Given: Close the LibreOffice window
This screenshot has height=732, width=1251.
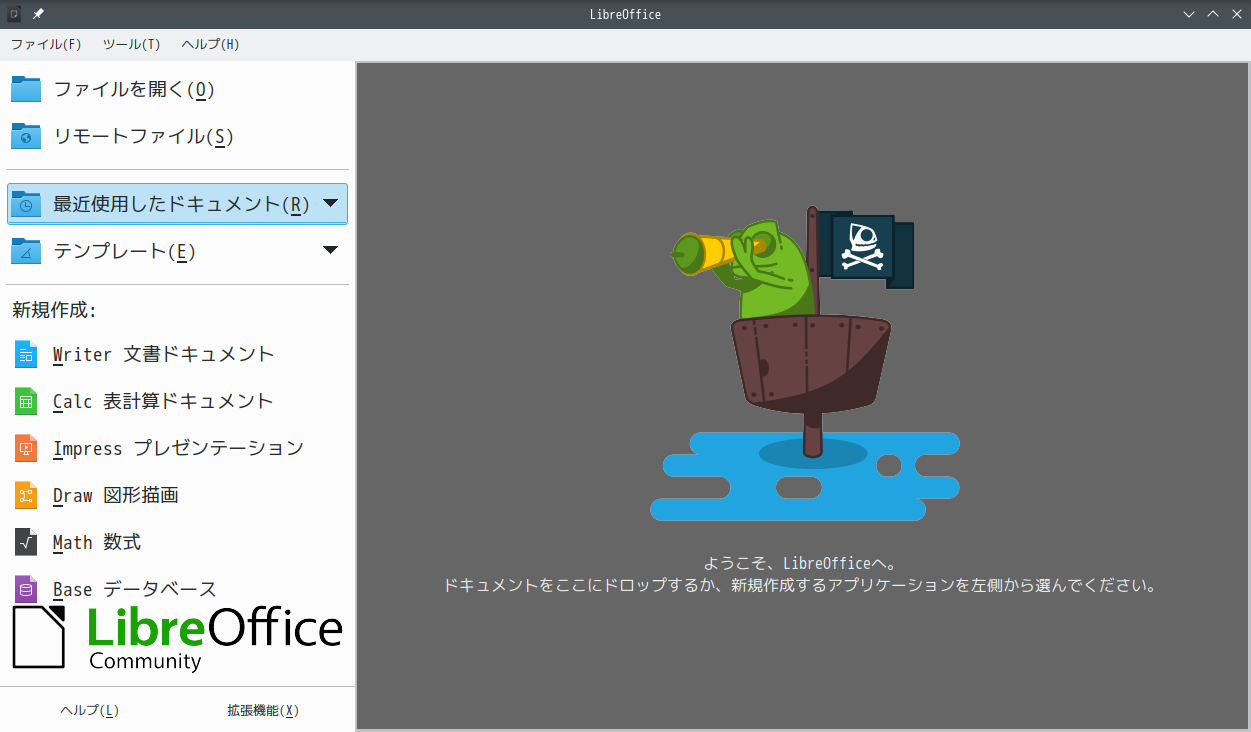Looking at the screenshot, I should 1236,14.
